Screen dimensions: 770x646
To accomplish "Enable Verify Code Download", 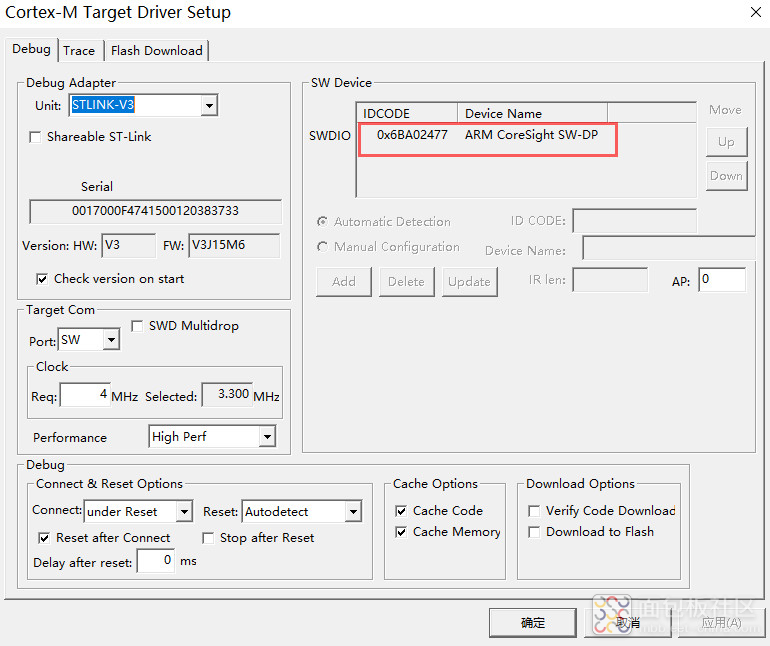I will coord(535,511).
